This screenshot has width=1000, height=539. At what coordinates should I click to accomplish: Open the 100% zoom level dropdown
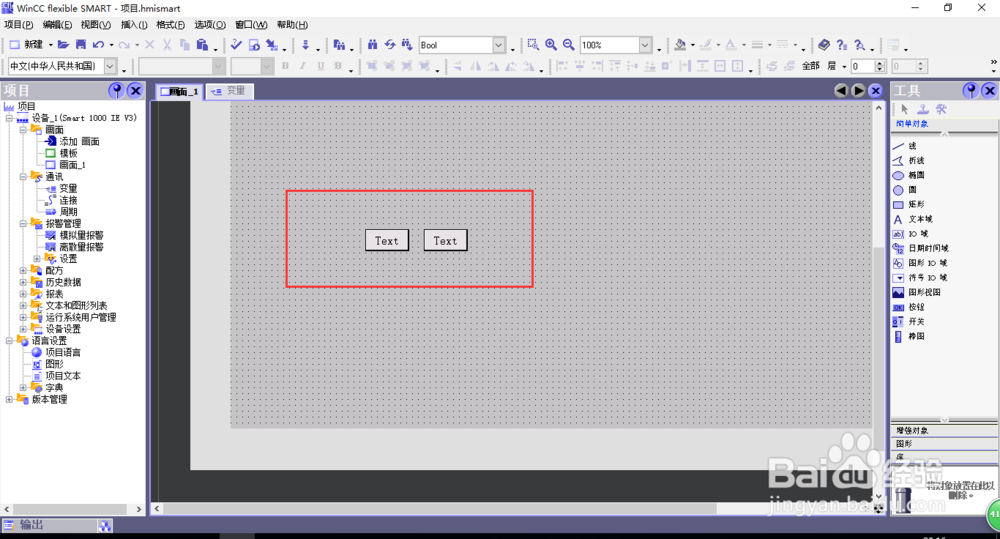645,45
